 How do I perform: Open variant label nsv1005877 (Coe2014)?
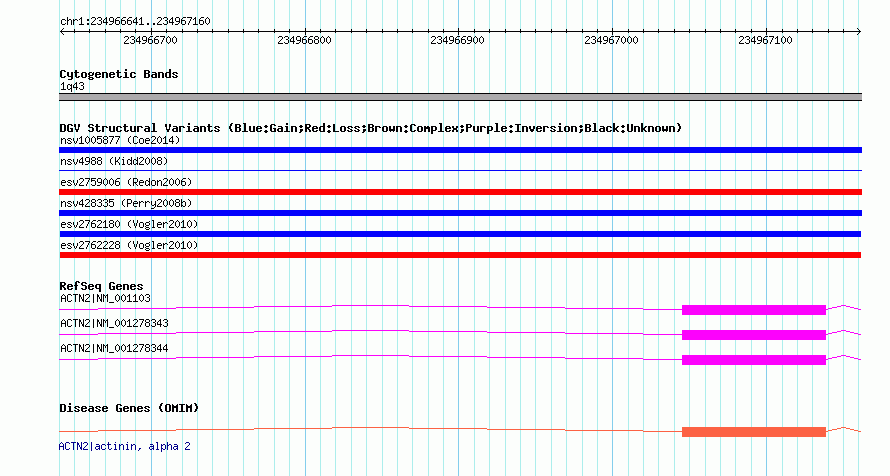pyautogui.click(x=120, y=140)
